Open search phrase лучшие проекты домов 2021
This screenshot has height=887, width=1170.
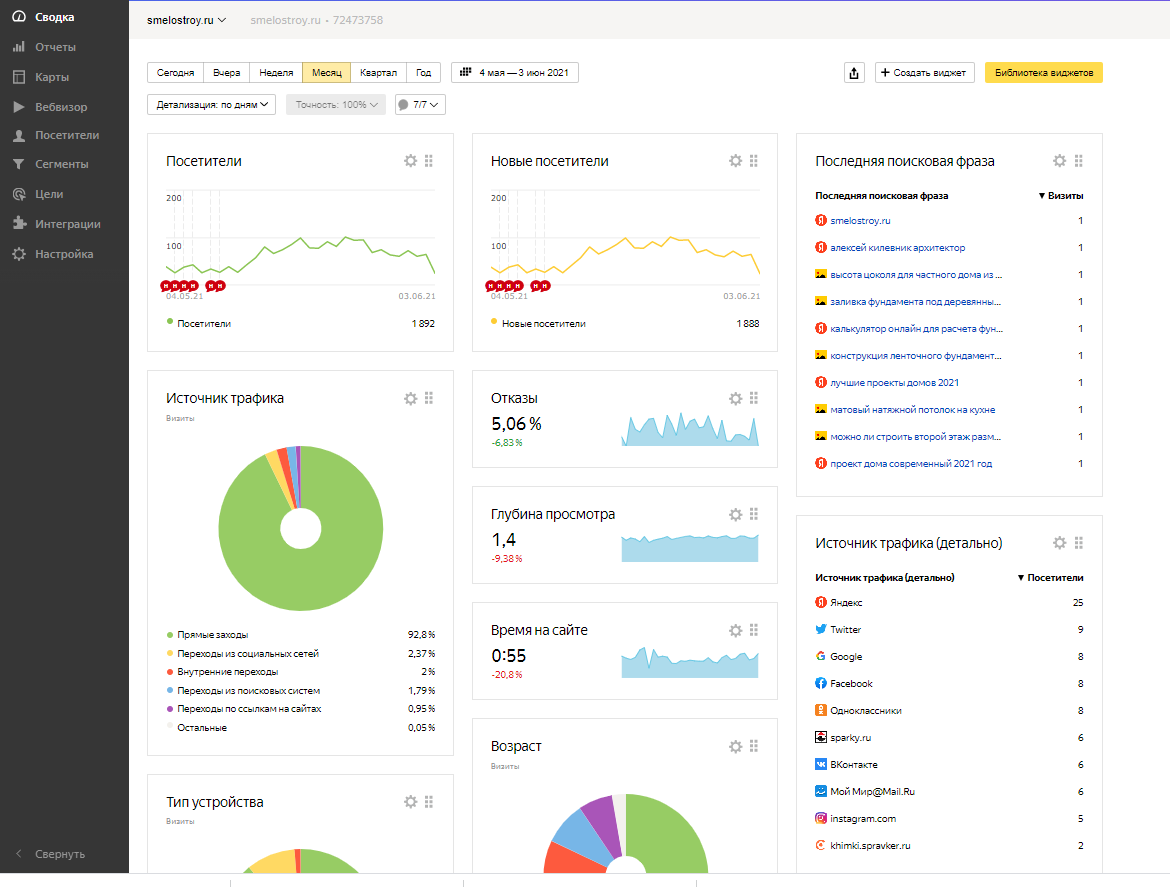pyautogui.click(x=894, y=383)
